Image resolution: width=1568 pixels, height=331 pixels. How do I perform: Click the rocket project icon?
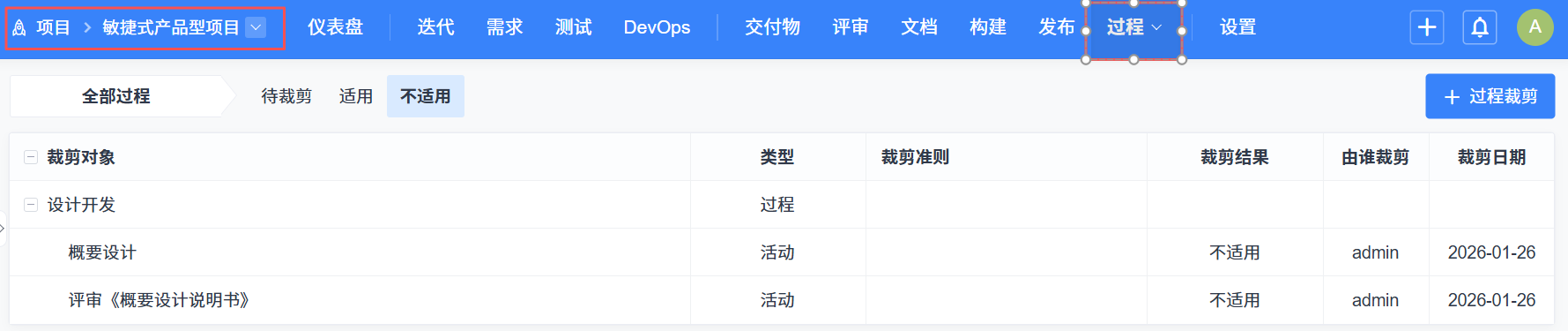(x=19, y=28)
